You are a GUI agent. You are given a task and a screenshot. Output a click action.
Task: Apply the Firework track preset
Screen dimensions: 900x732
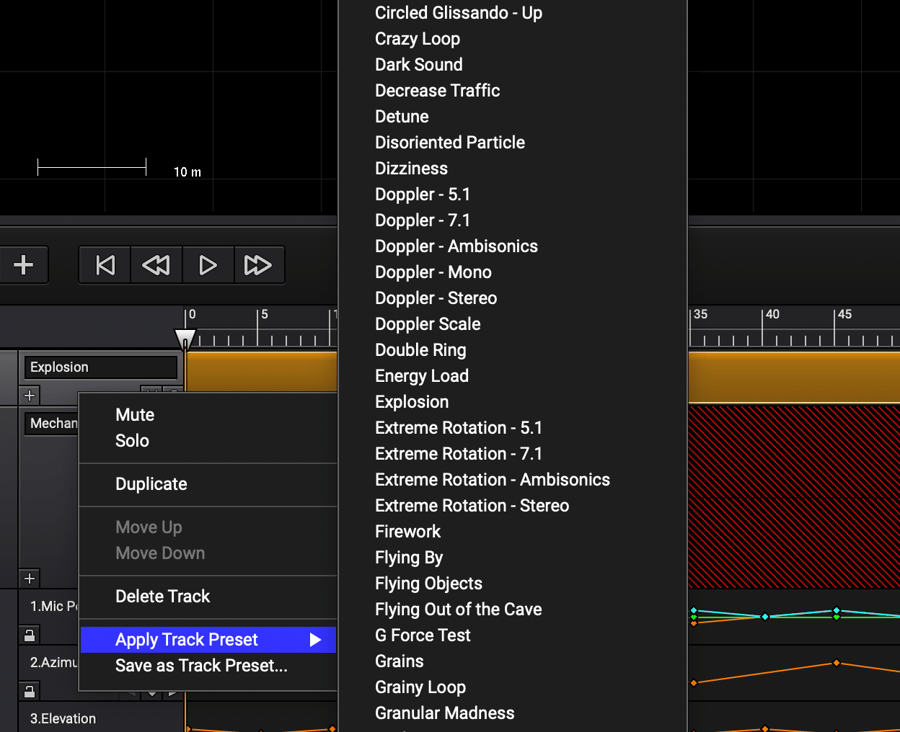click(407, 531)
